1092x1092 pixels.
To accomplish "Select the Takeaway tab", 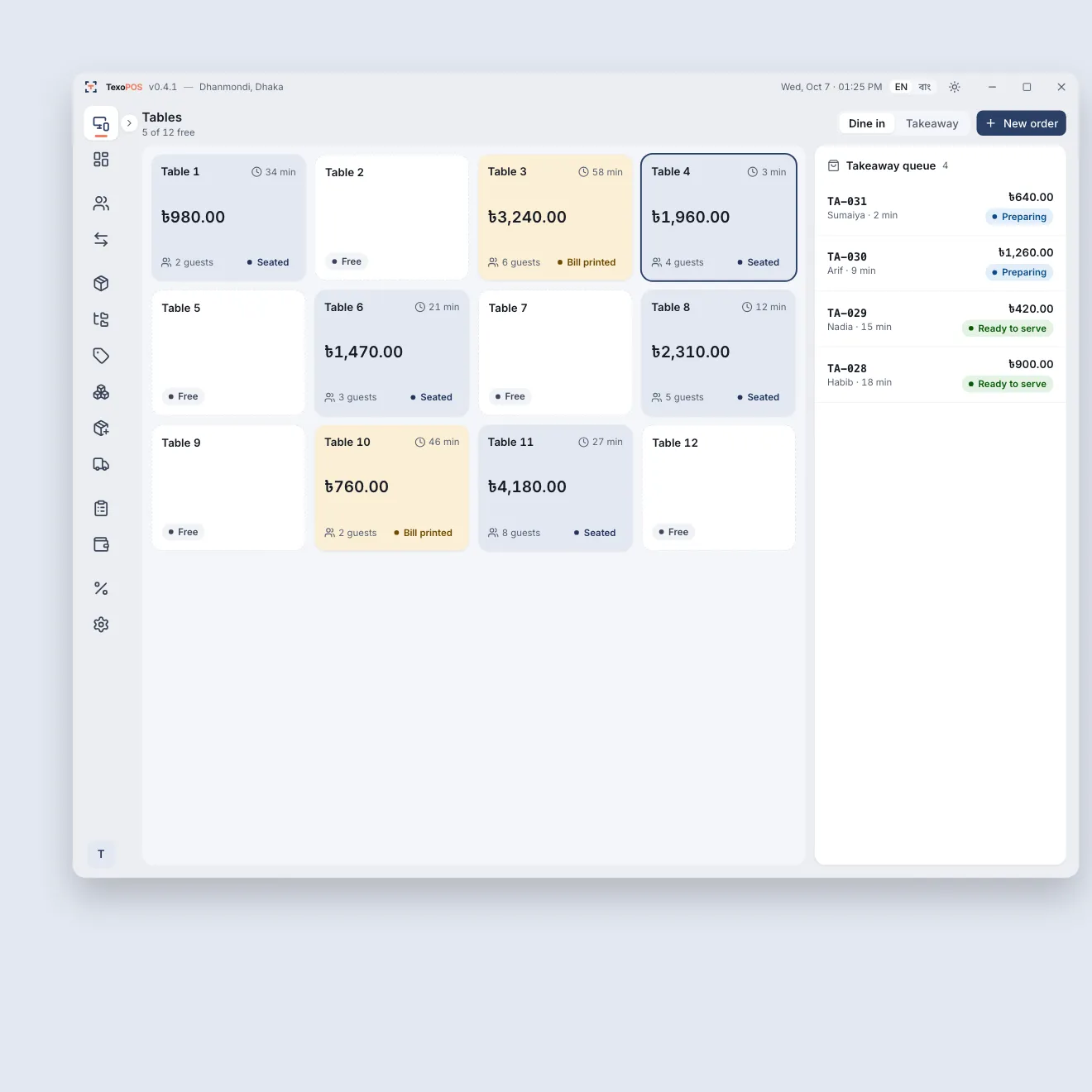I will tap(932, 123).
